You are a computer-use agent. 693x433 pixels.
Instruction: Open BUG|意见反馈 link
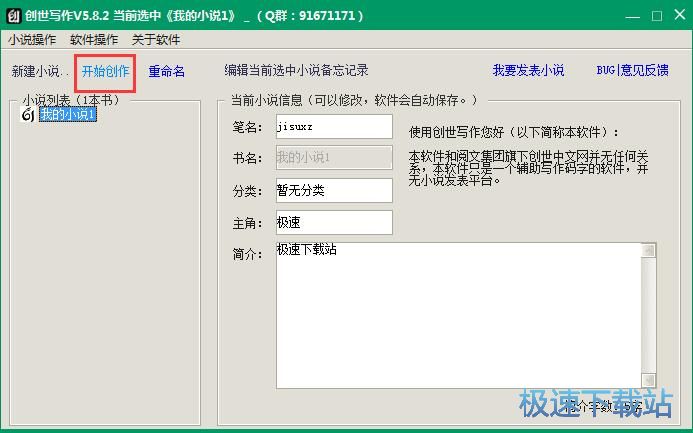(632, 70)
